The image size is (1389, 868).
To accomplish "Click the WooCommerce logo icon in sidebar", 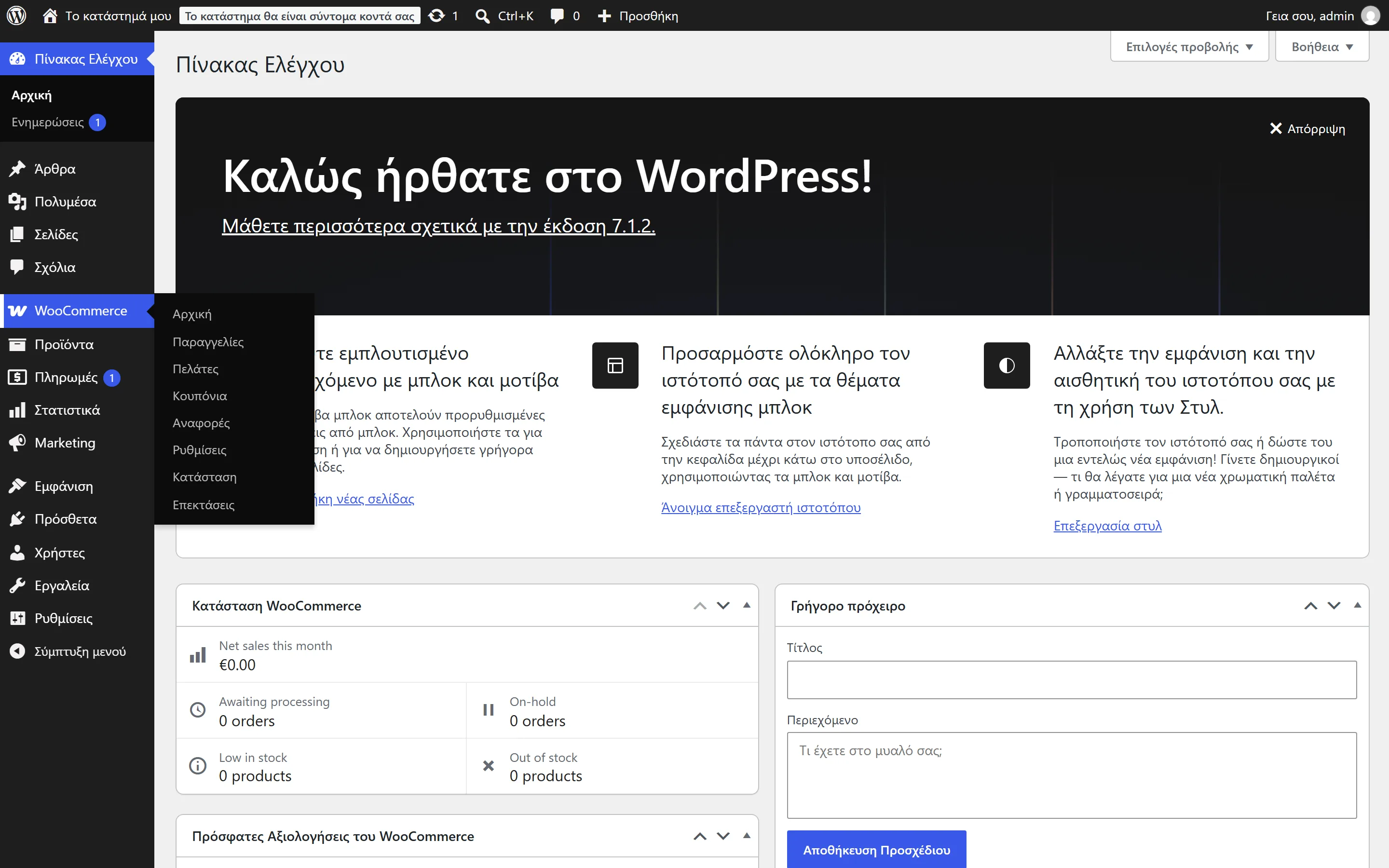I will pos(18,311).
